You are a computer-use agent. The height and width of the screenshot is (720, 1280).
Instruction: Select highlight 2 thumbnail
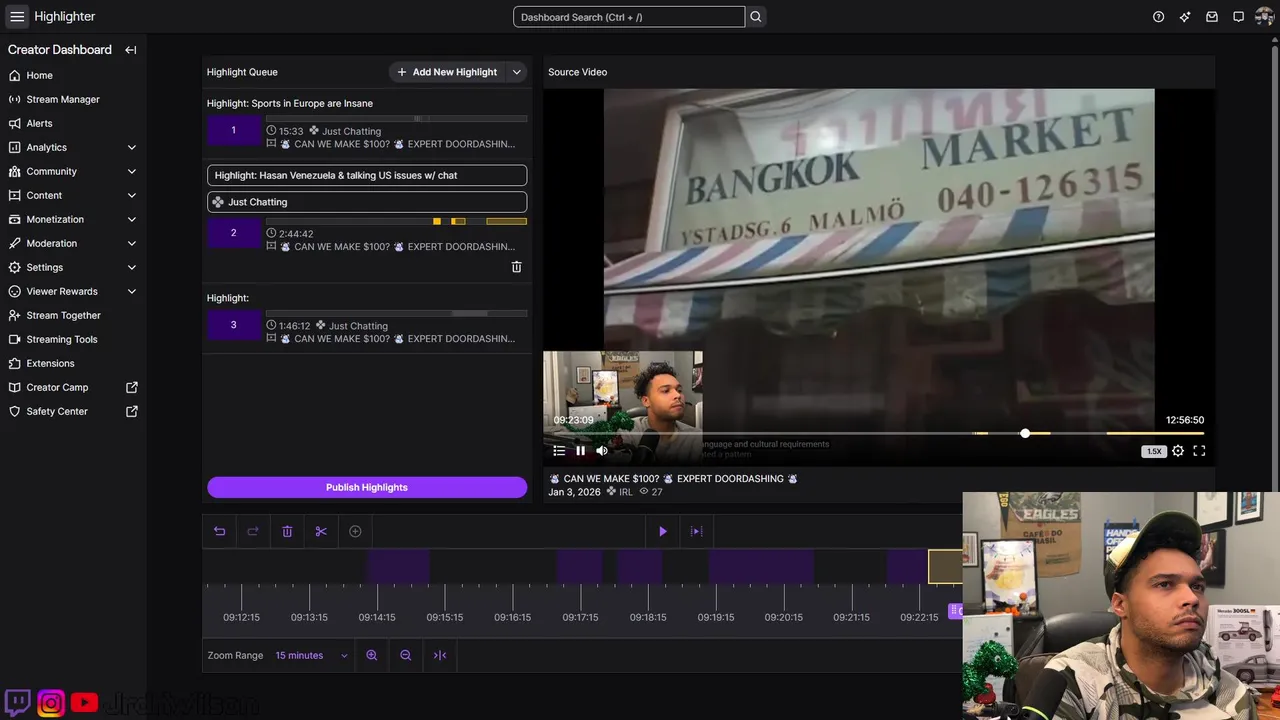point(234,233)
